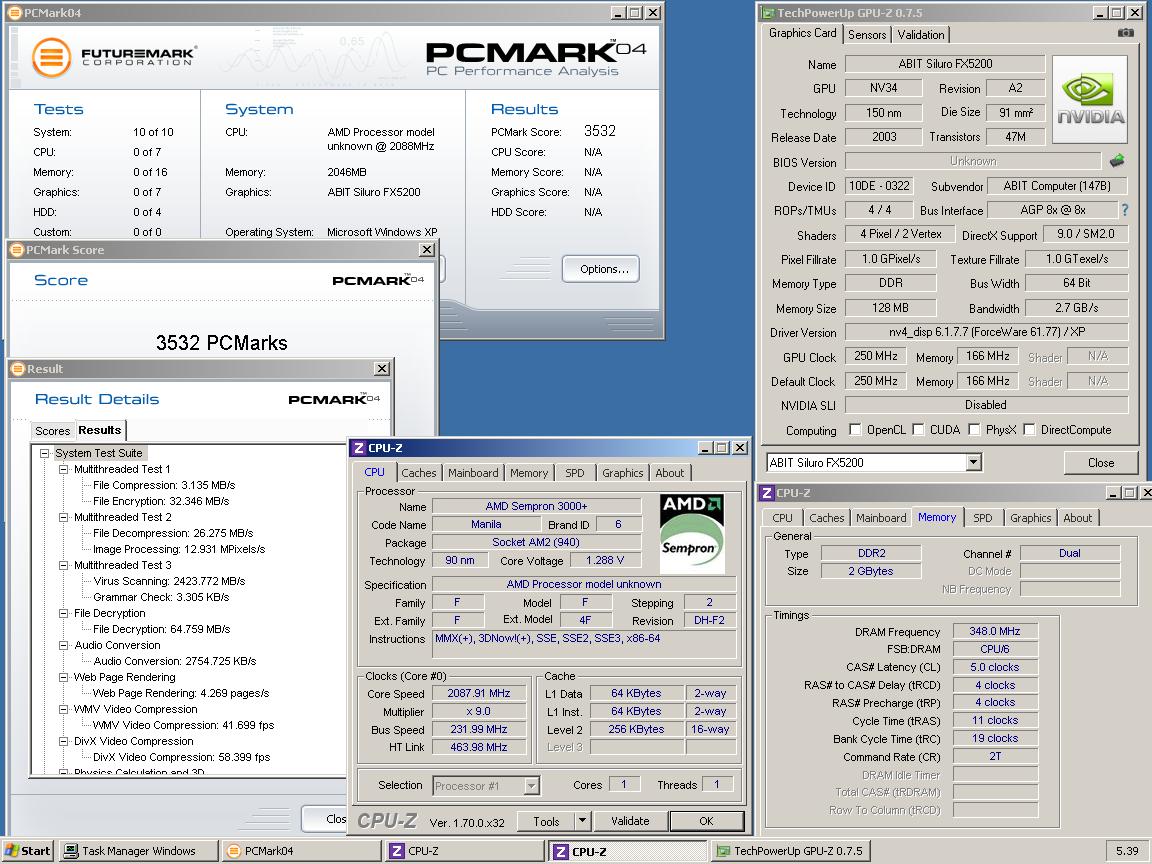Viewport: 1152px width, 864px height.
Task: Click the PCMark Score window title icon
Action: tap(18, 250)
